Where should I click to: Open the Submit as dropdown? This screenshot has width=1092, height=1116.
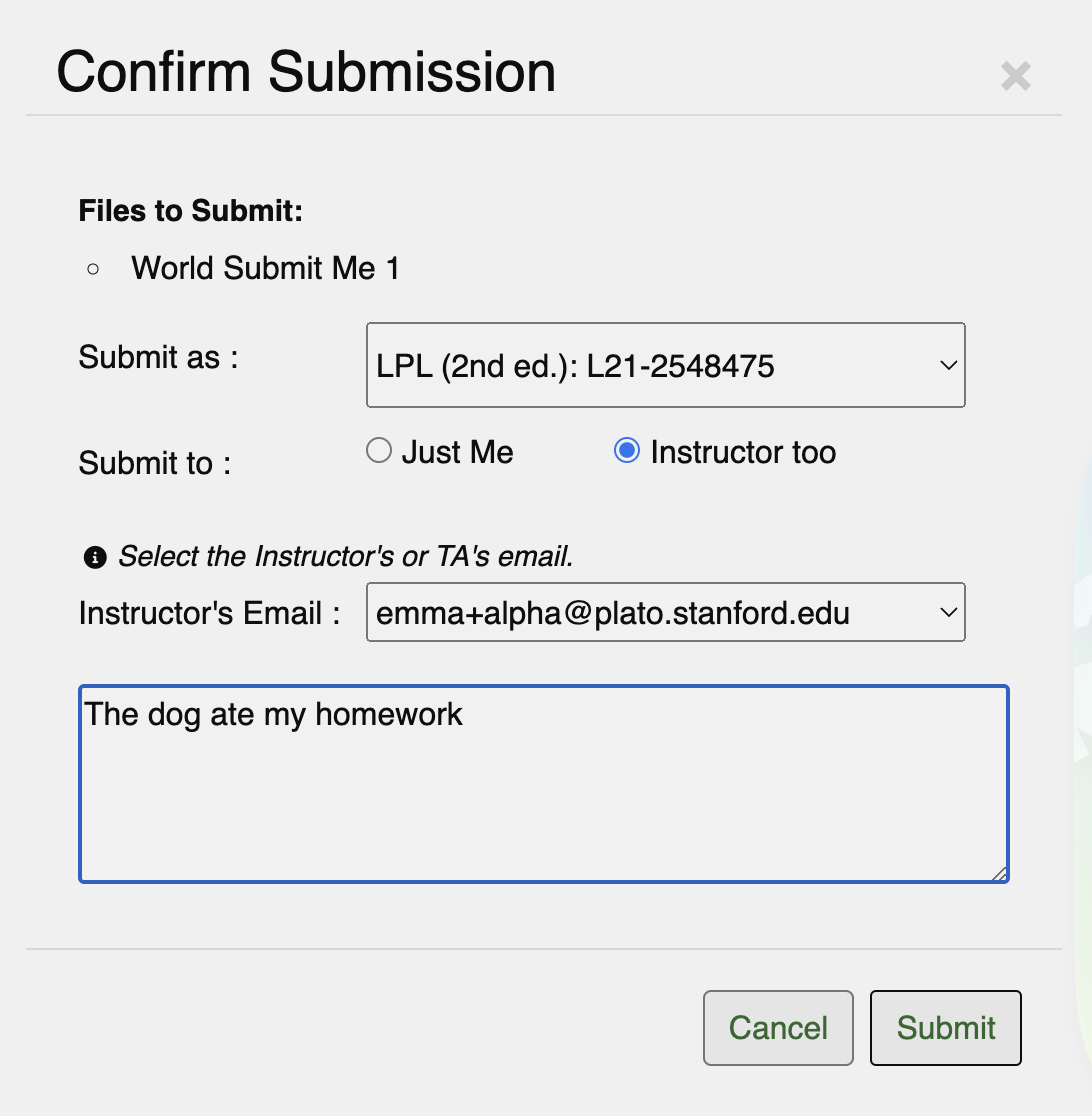click(665, 365)
